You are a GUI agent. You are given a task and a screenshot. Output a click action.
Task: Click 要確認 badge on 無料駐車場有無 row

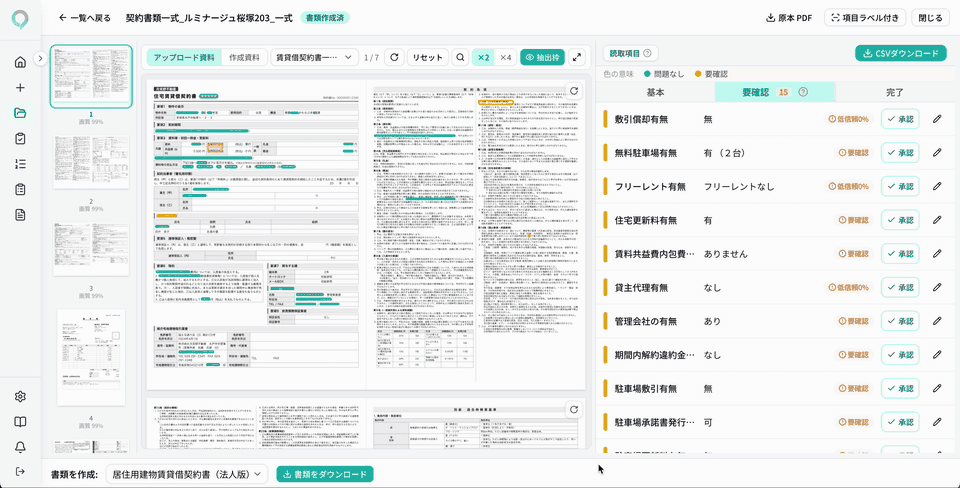[x=853, y=152]
